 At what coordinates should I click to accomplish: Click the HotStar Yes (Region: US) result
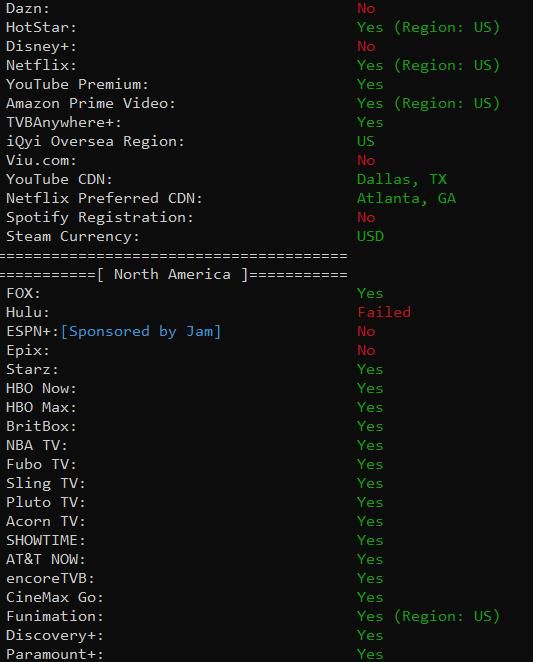click(x=428, y=27)
